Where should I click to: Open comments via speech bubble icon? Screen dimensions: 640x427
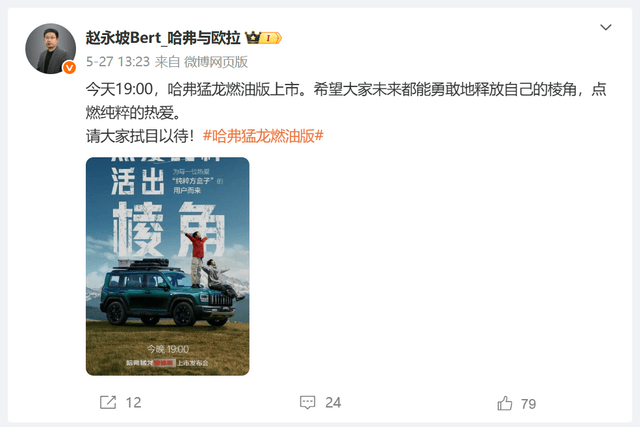(307, 403)
